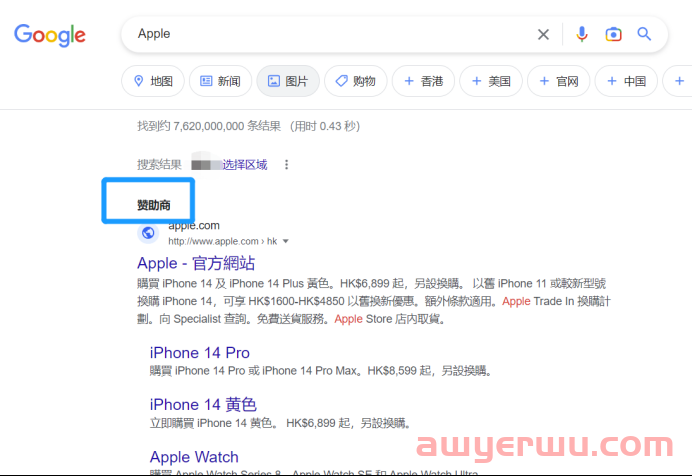The image size is (692, 476).
Task: Click the map pin icon in 地图 chip
Action: 139,81
